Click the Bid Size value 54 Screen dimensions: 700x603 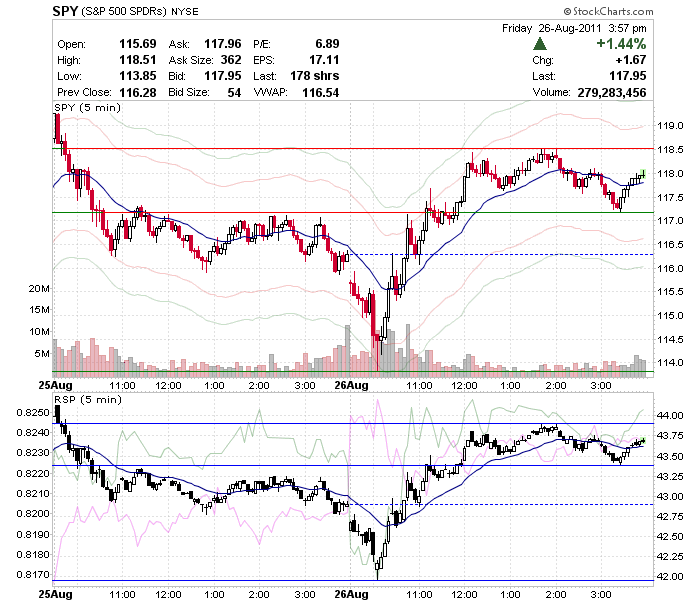(234, 92)
